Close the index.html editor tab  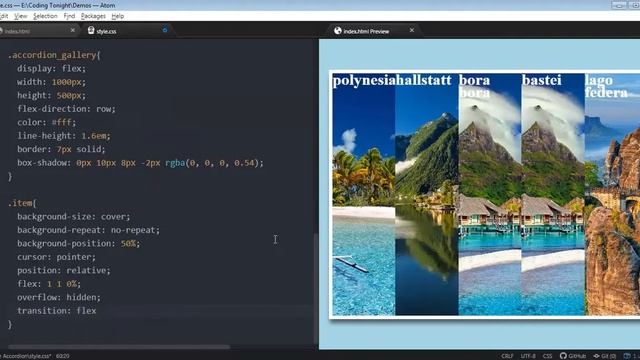tap(73, 30)
